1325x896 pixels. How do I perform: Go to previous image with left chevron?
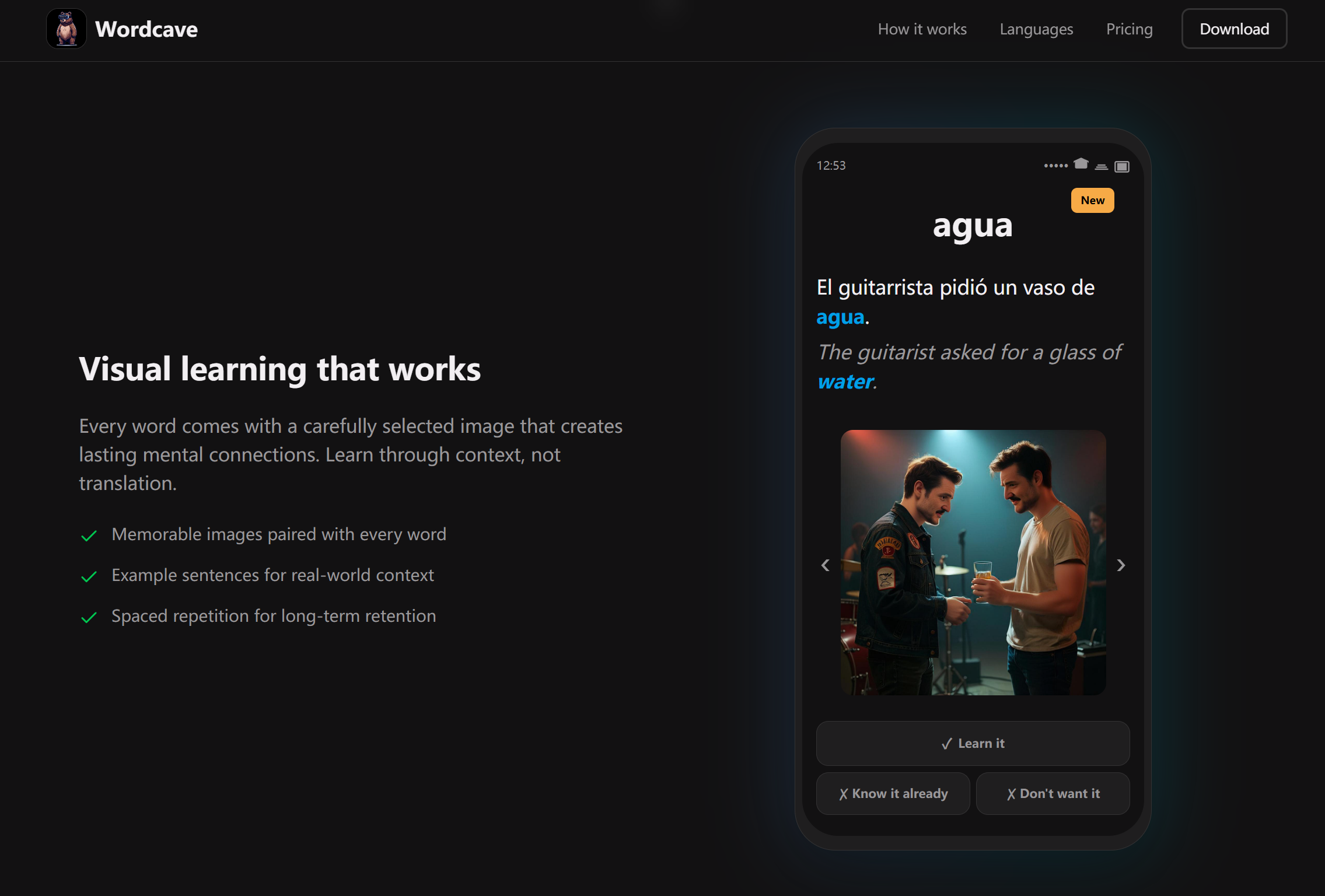pyautogui.click(x=825, y=565)
